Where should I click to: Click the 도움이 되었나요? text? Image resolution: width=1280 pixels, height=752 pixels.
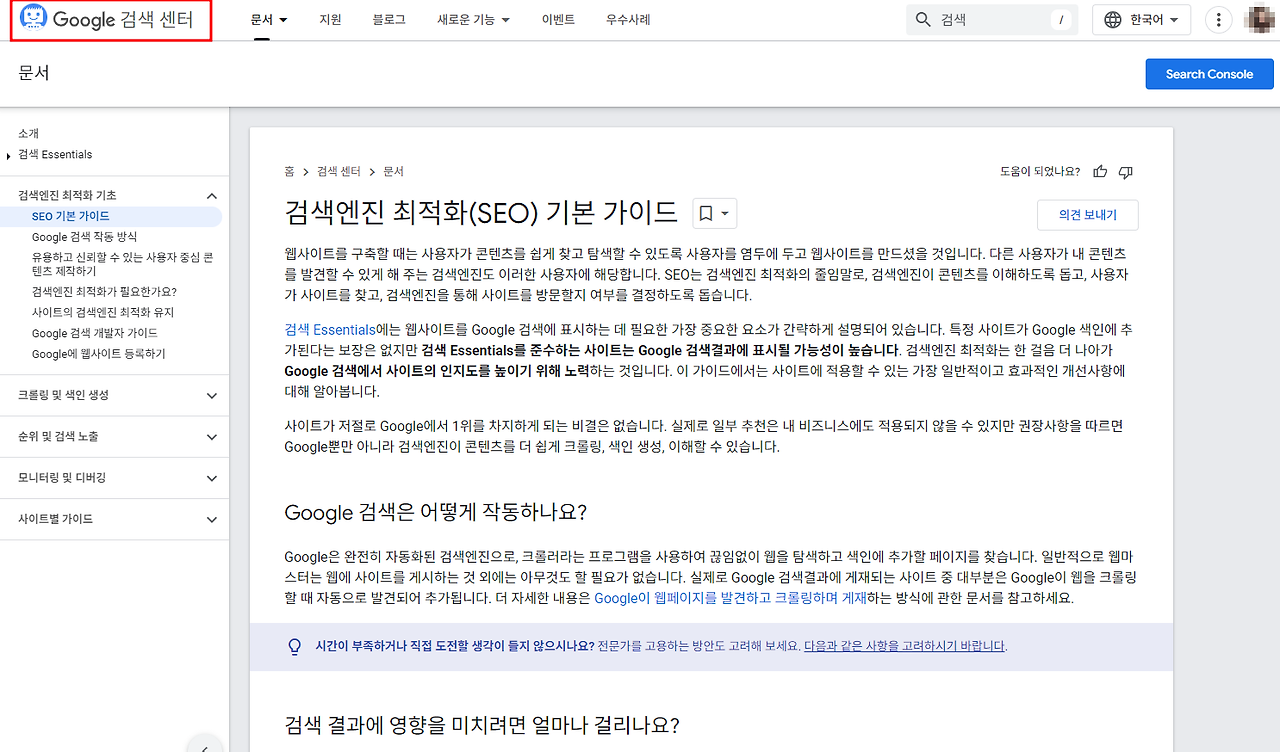tap(1040, 172)
